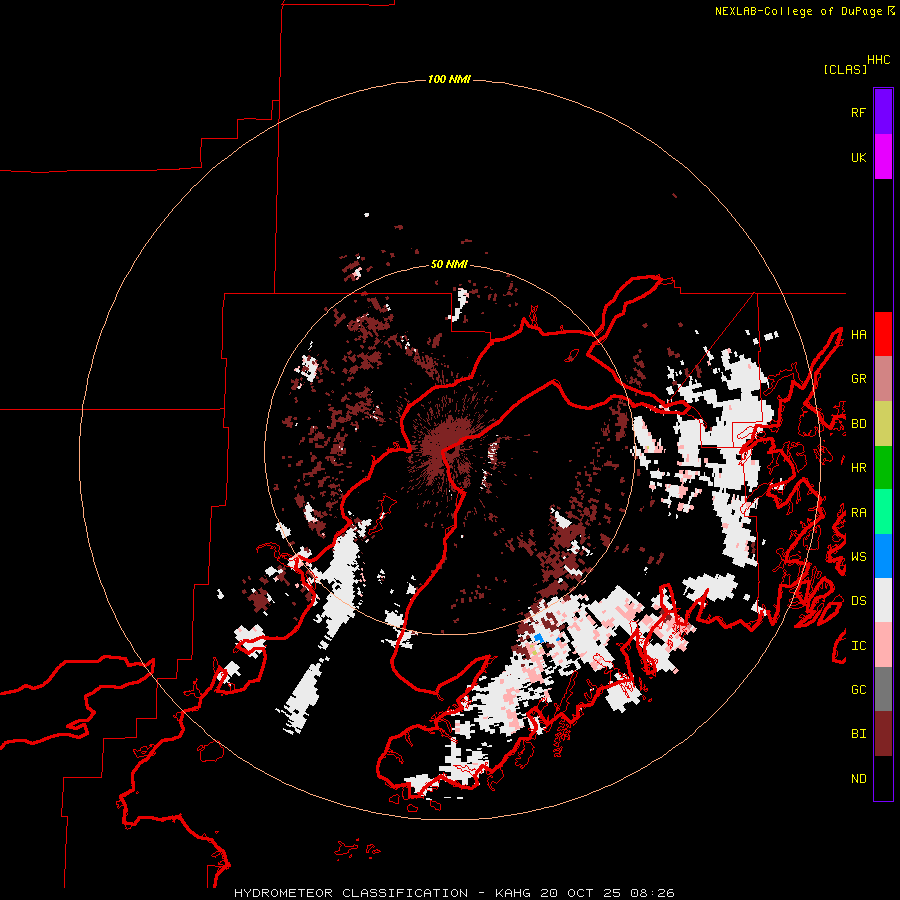Viewport: 900px width, 900px height.
Task: Click the 08:26 time stamp
Action: (651, 893)
